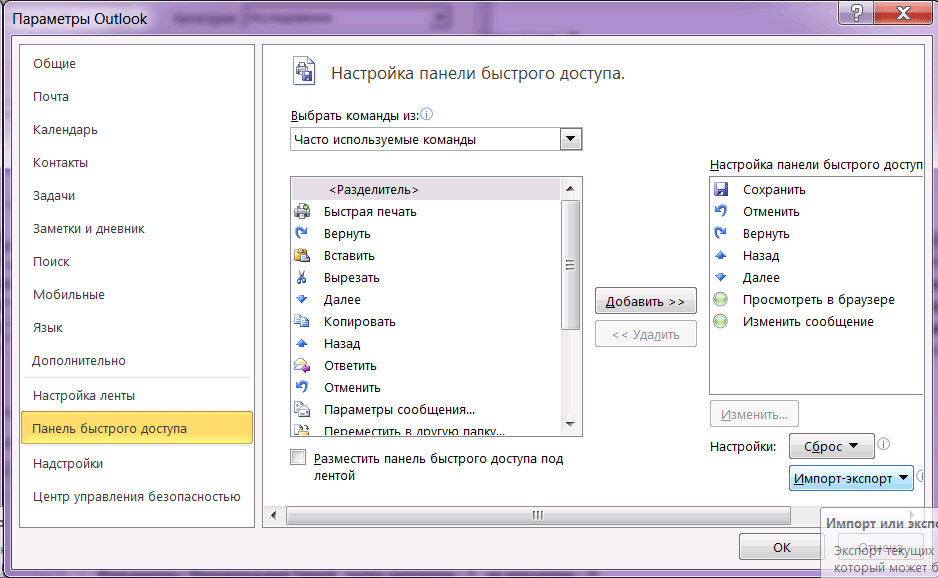Select Изменить сообщение in the right list

pos(817,321)
